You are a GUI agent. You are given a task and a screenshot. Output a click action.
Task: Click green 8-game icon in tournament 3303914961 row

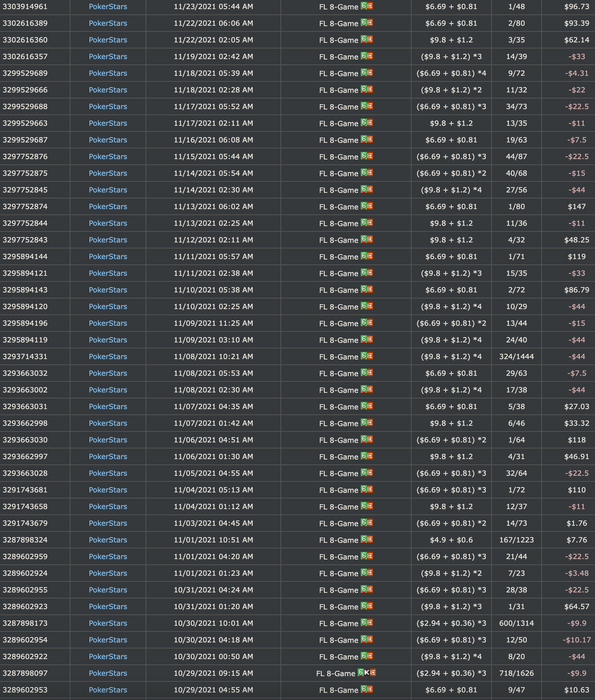tap(364, 6)
